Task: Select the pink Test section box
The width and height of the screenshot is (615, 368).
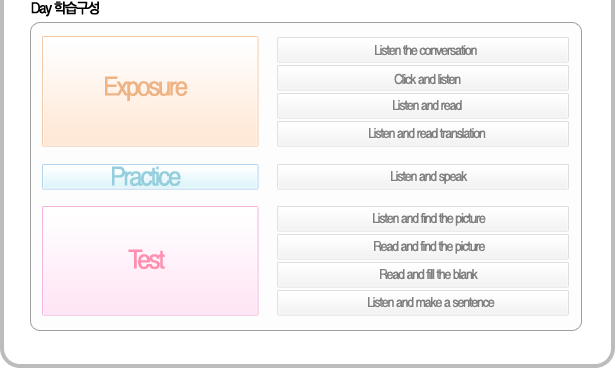Action: (x=150, y=261)
